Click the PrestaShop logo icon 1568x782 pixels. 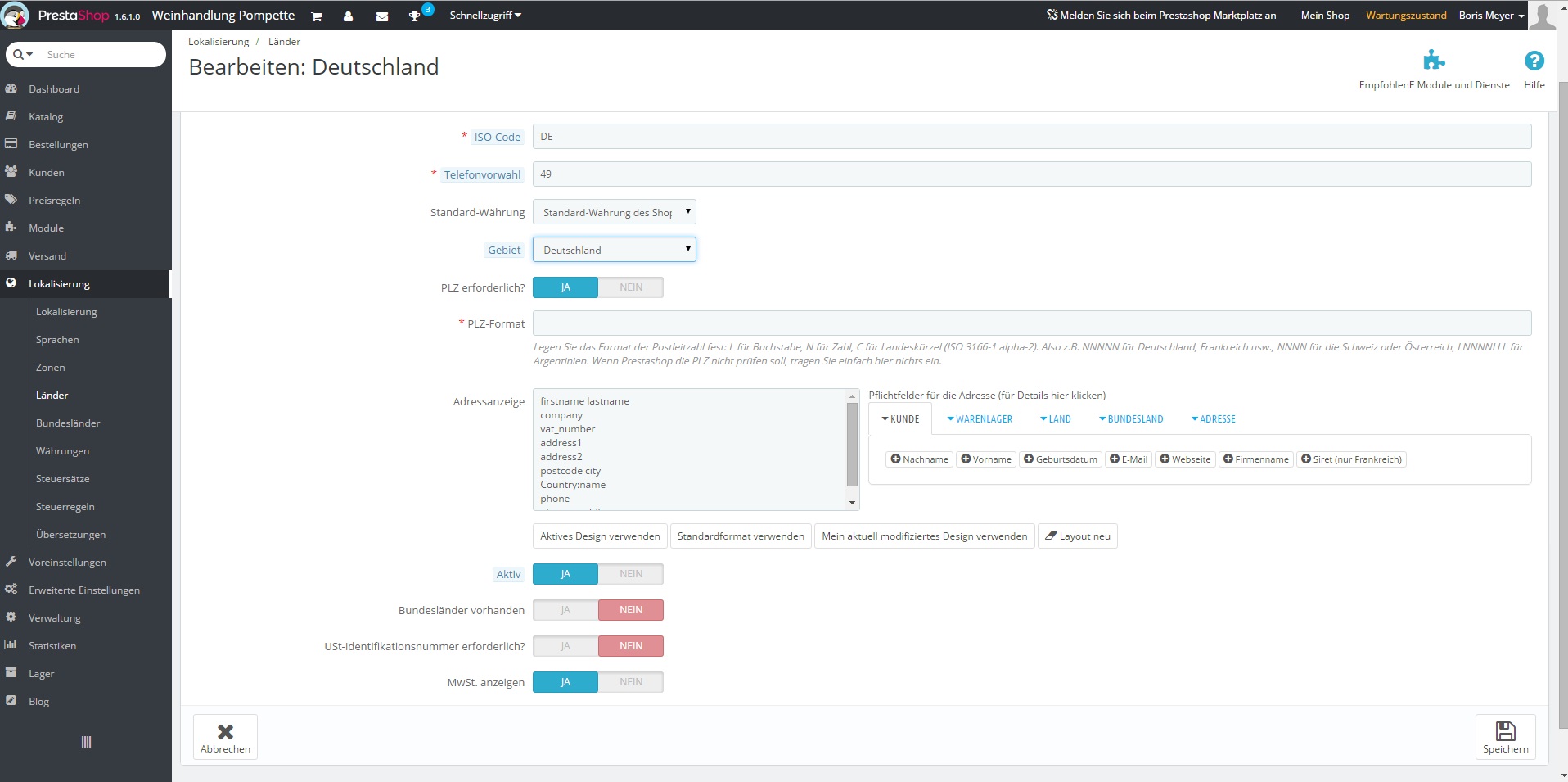tap(16, 16)
